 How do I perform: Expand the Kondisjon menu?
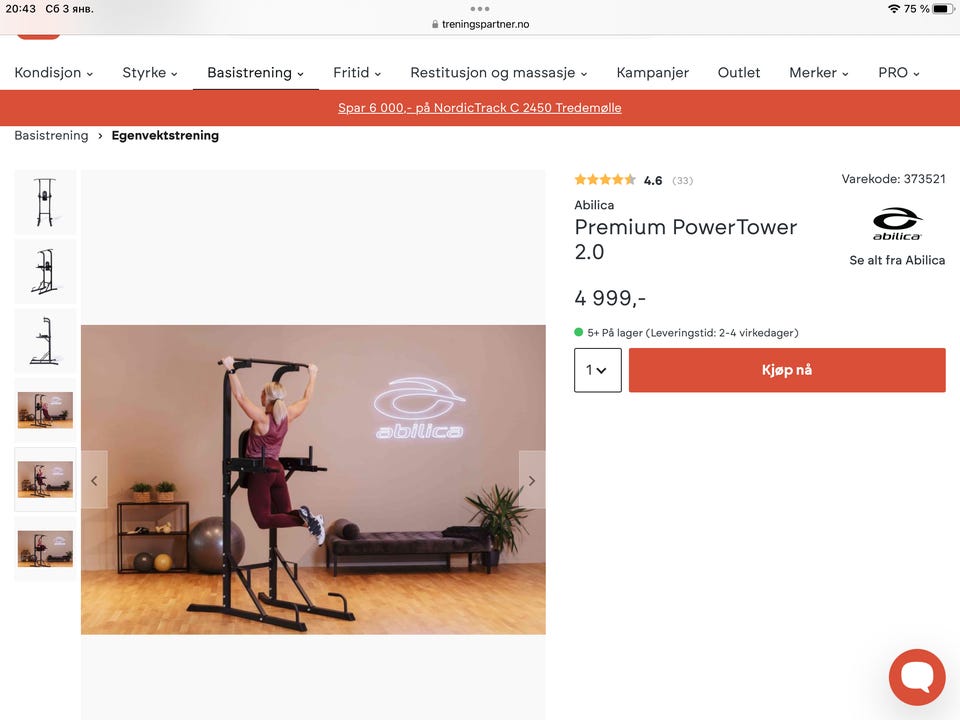click(54, 73)
